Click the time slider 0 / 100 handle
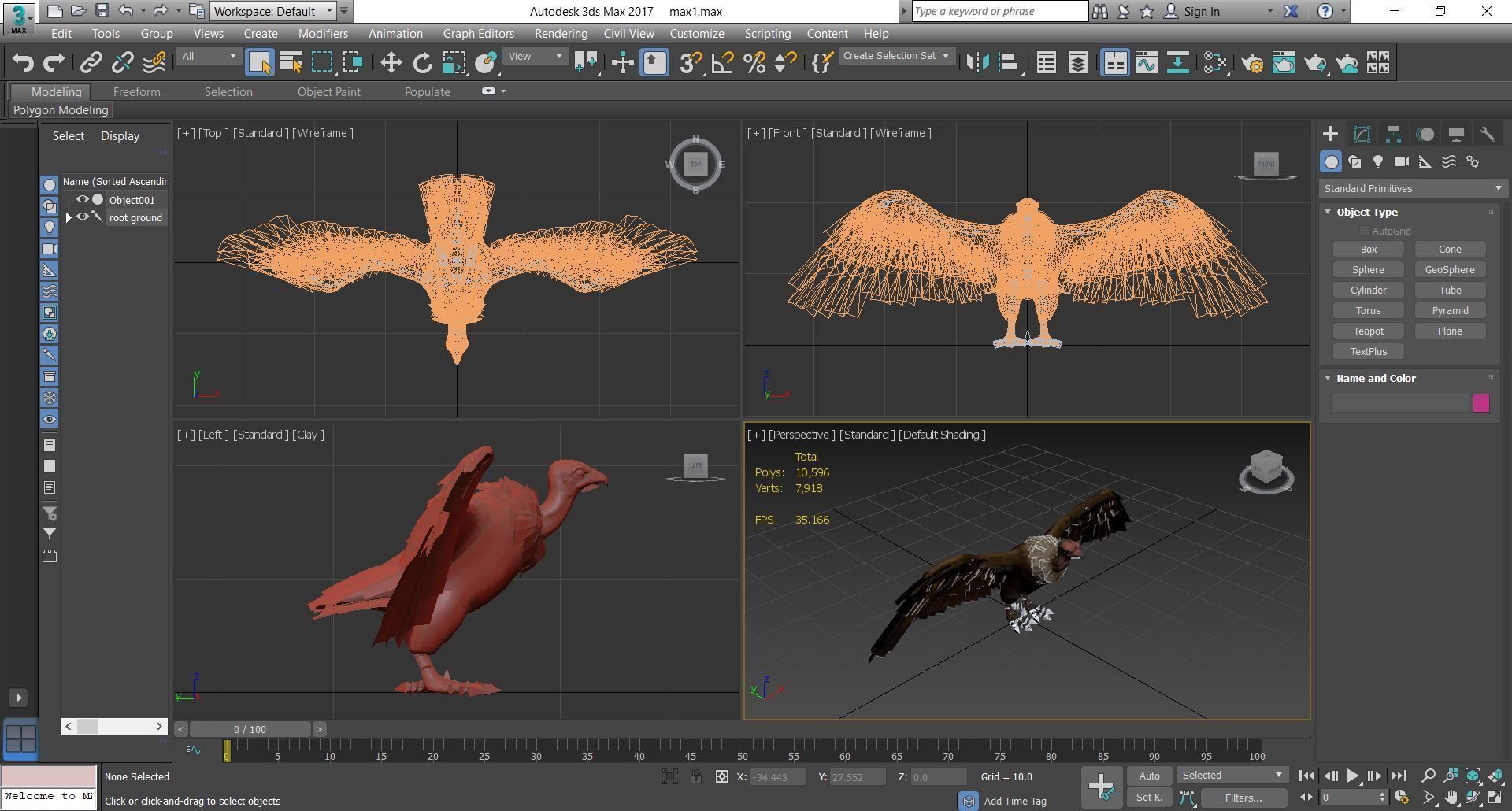Image resolution: width=1512 pixels, height=811 pixels. [x=250, y=729]
